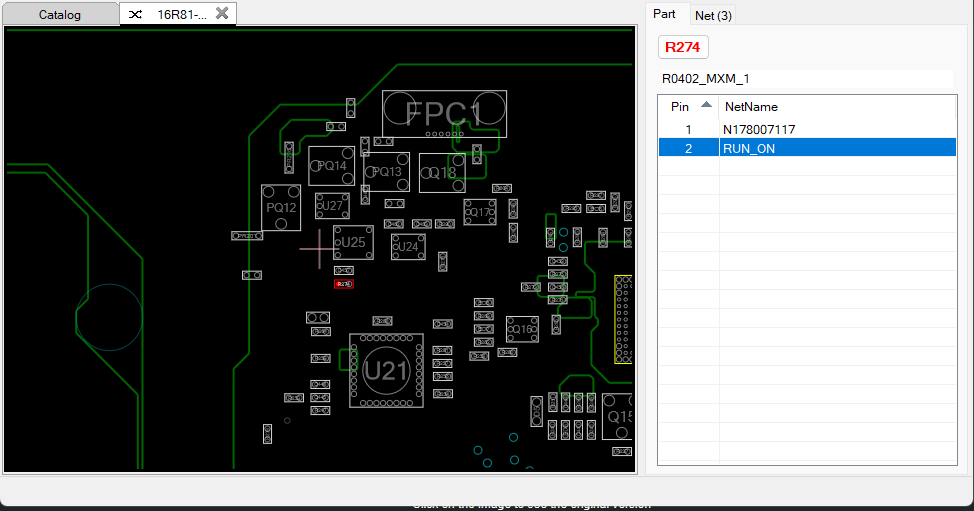Select the U24 component

407,246
